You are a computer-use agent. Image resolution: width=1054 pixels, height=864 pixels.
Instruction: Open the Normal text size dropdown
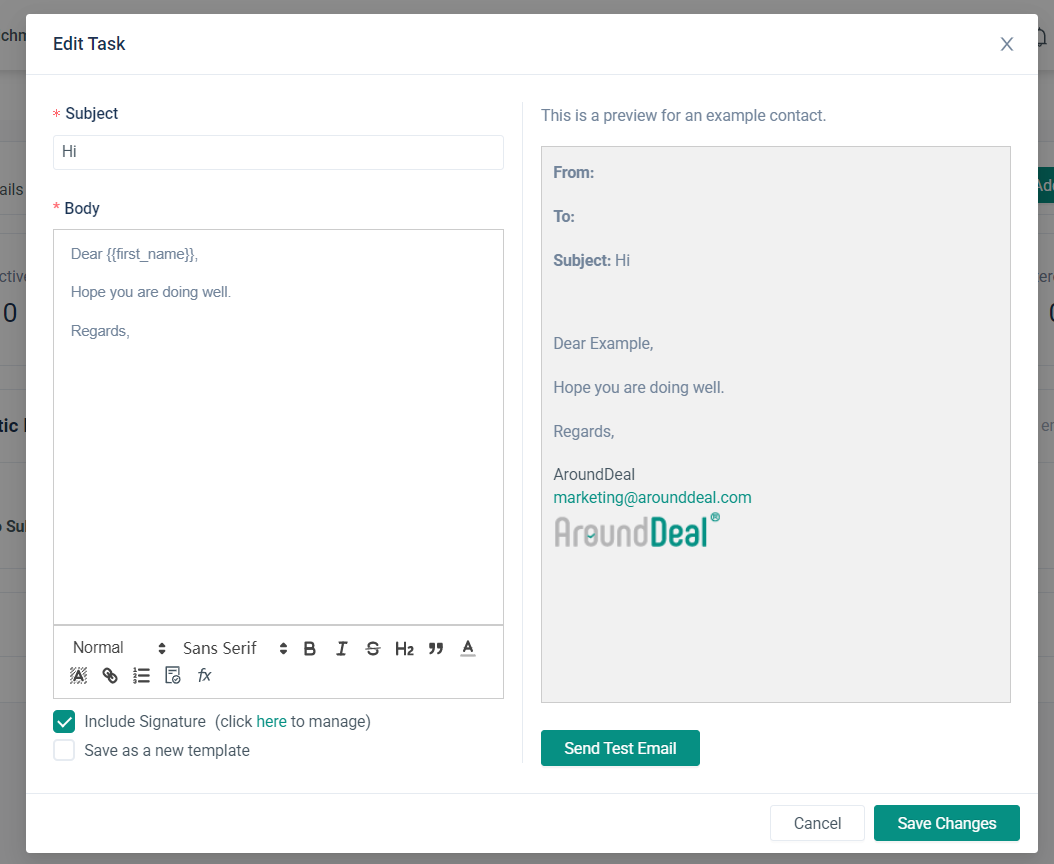click(119, 649)
